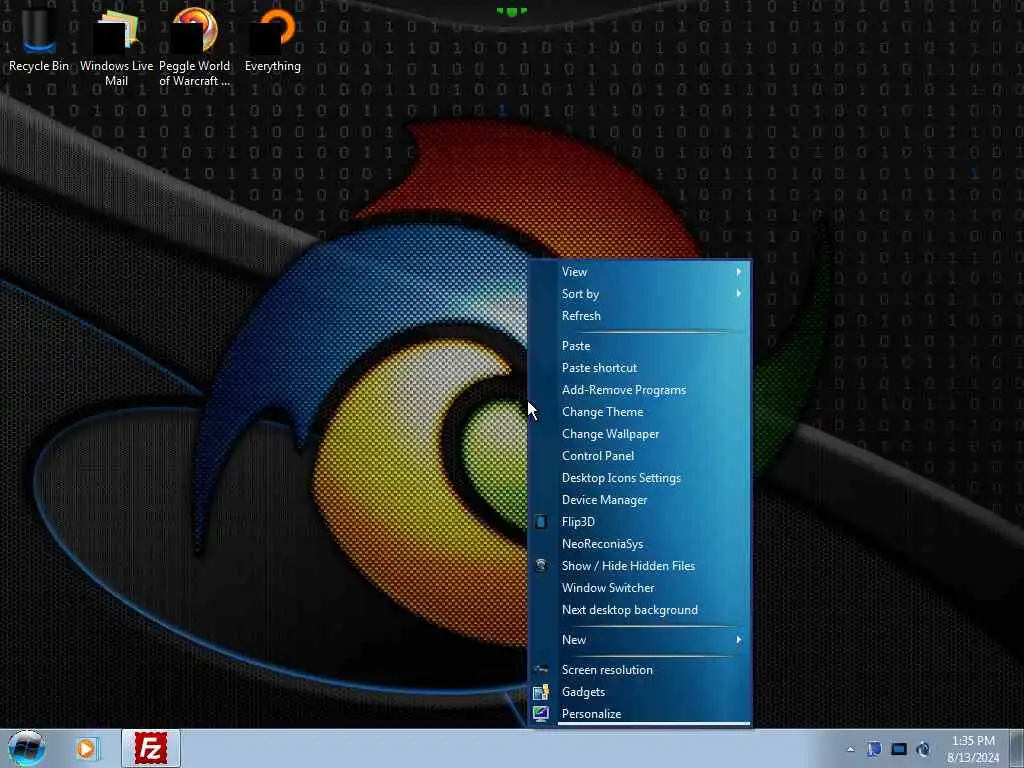Click the monitor icon in the system tray

point(899,749)
